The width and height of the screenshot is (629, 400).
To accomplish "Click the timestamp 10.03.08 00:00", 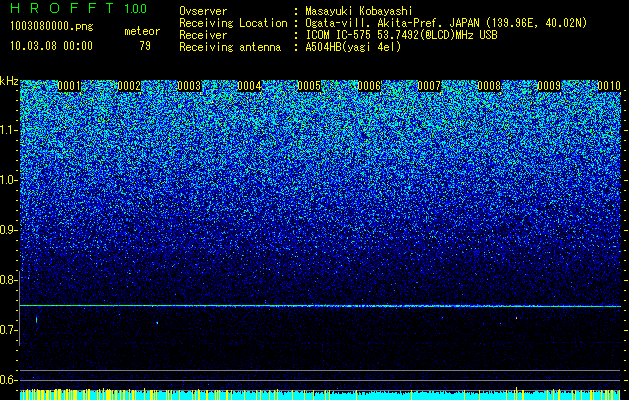I will pyautogui.click(x=51, y=46).
